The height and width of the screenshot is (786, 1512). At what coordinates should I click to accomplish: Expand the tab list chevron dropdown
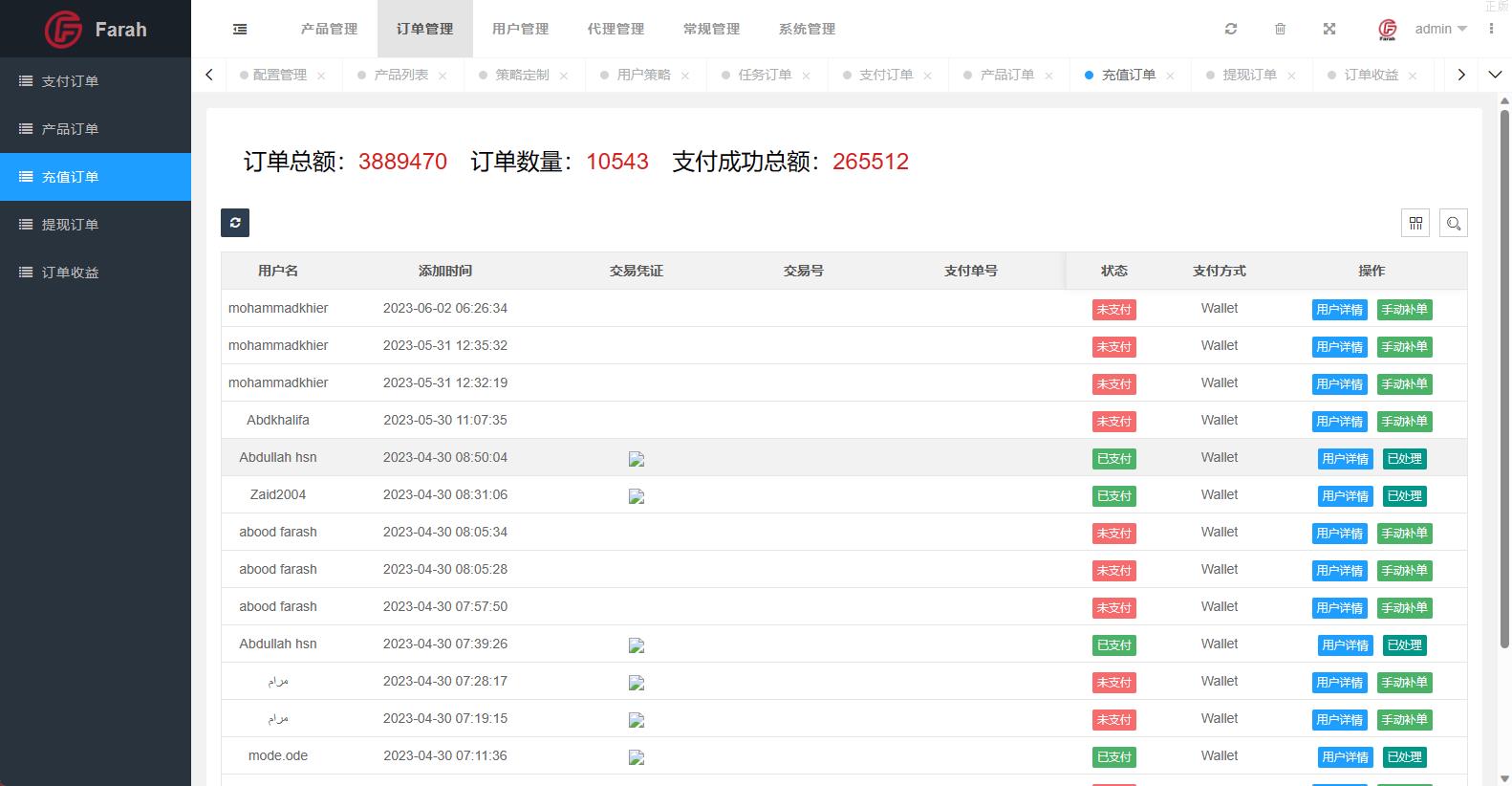(x=1495, y=75)
